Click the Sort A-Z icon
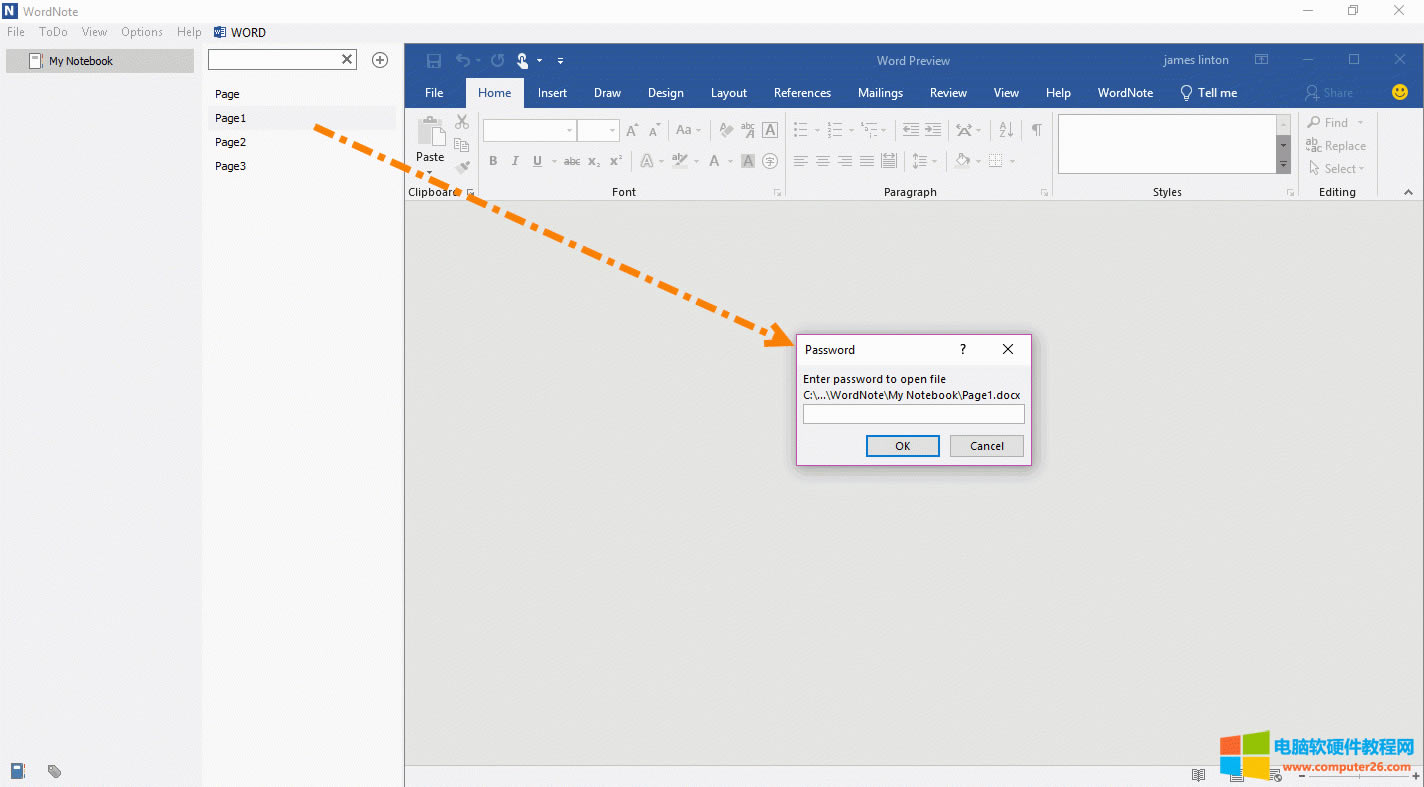1424x787 pixels. tap(1006, 130)
